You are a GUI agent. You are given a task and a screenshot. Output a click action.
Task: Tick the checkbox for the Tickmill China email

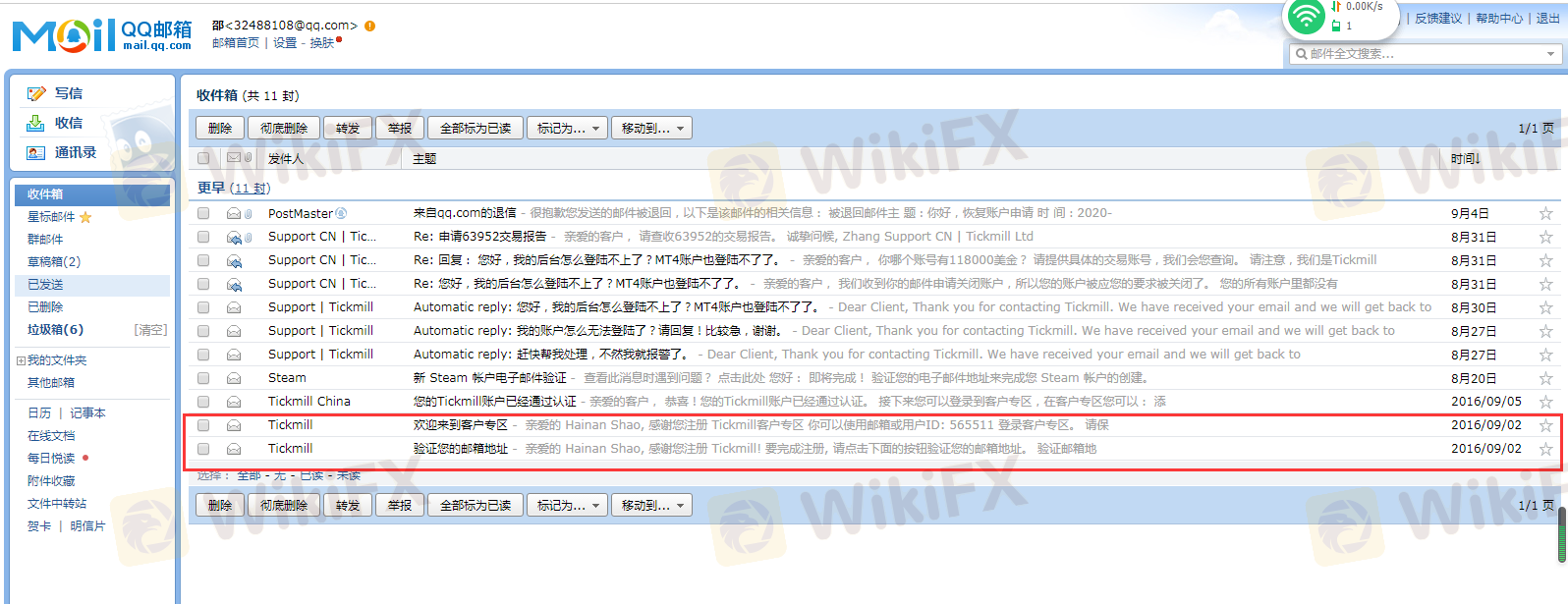pos(203,402)
